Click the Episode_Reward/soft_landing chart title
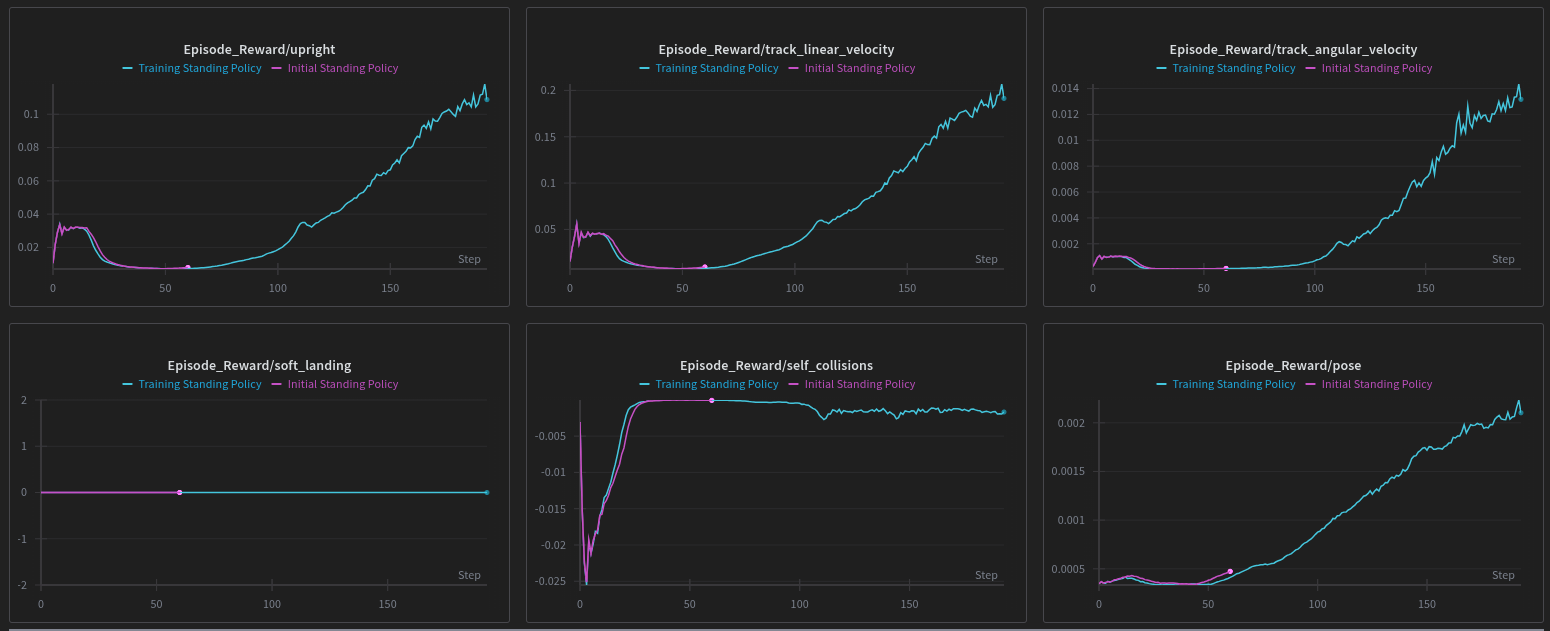The height and width of the screenshot is (631, 1550). point(259,365)
